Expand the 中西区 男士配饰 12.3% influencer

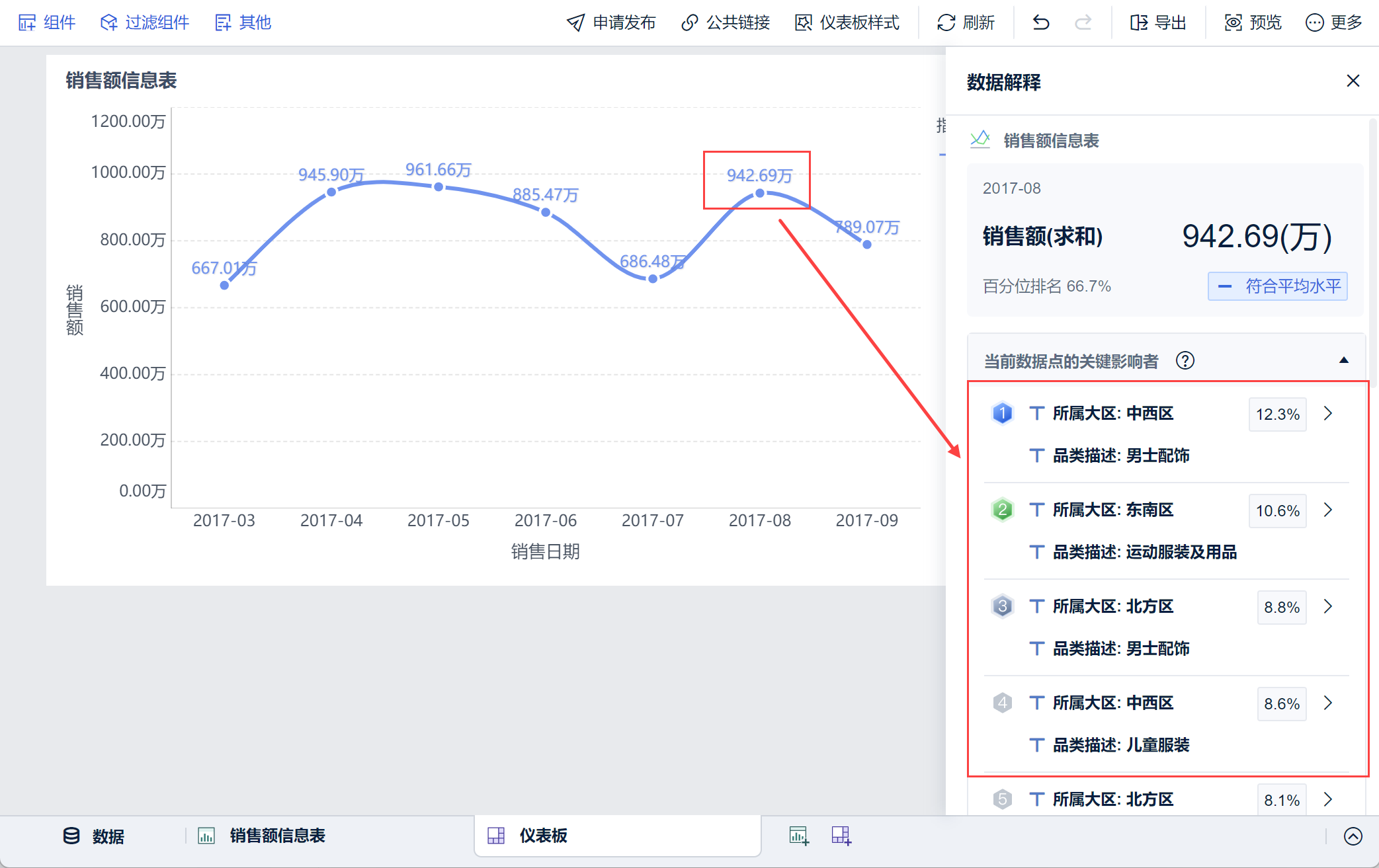pos(1327,414)
